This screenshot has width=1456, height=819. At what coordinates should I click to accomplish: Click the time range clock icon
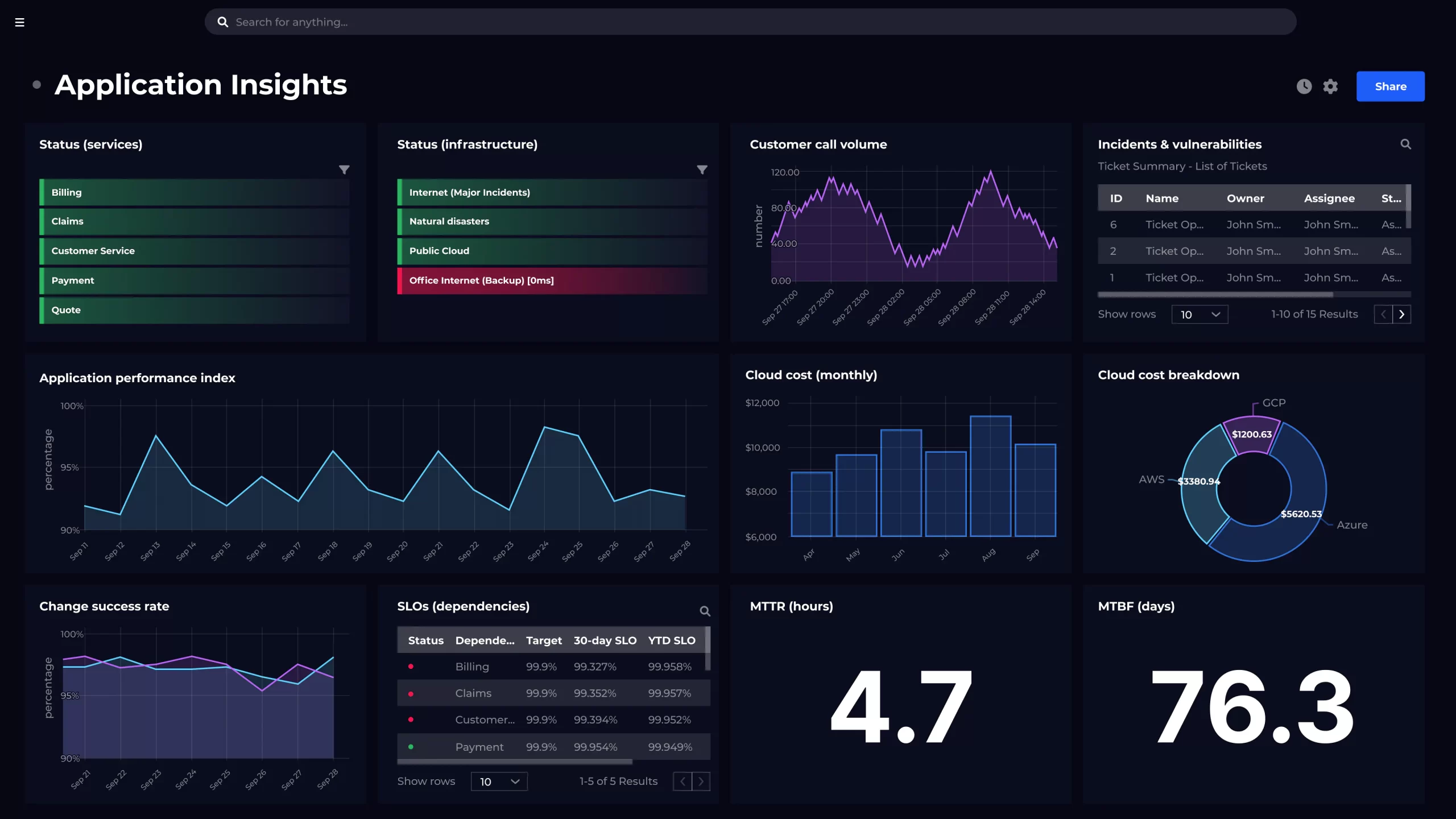pyautogui.click(x=1304, y=86)
